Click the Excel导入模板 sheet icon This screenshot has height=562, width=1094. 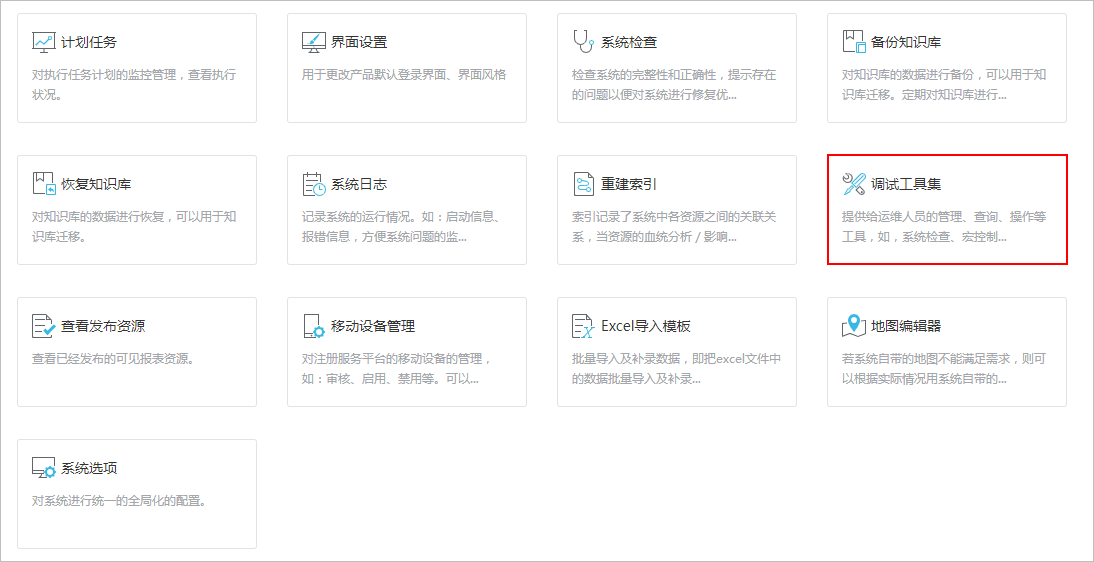[x=583, y=326]
